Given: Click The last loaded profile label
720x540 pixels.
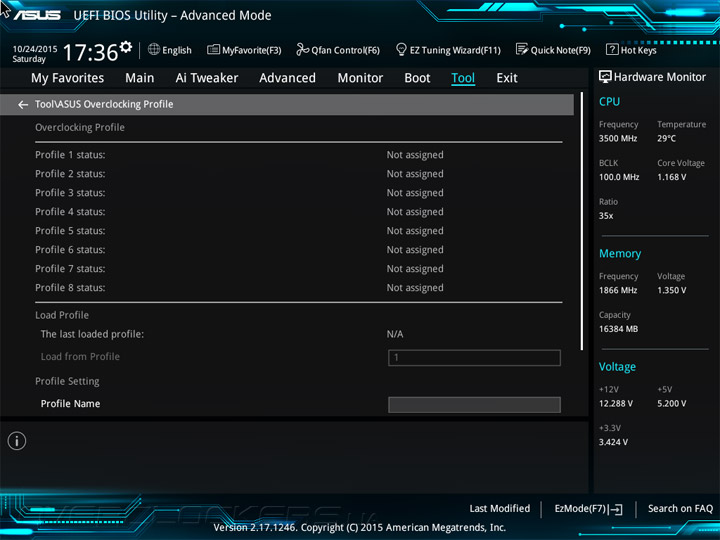Looking at the screenshot, I should coord(92,334).
